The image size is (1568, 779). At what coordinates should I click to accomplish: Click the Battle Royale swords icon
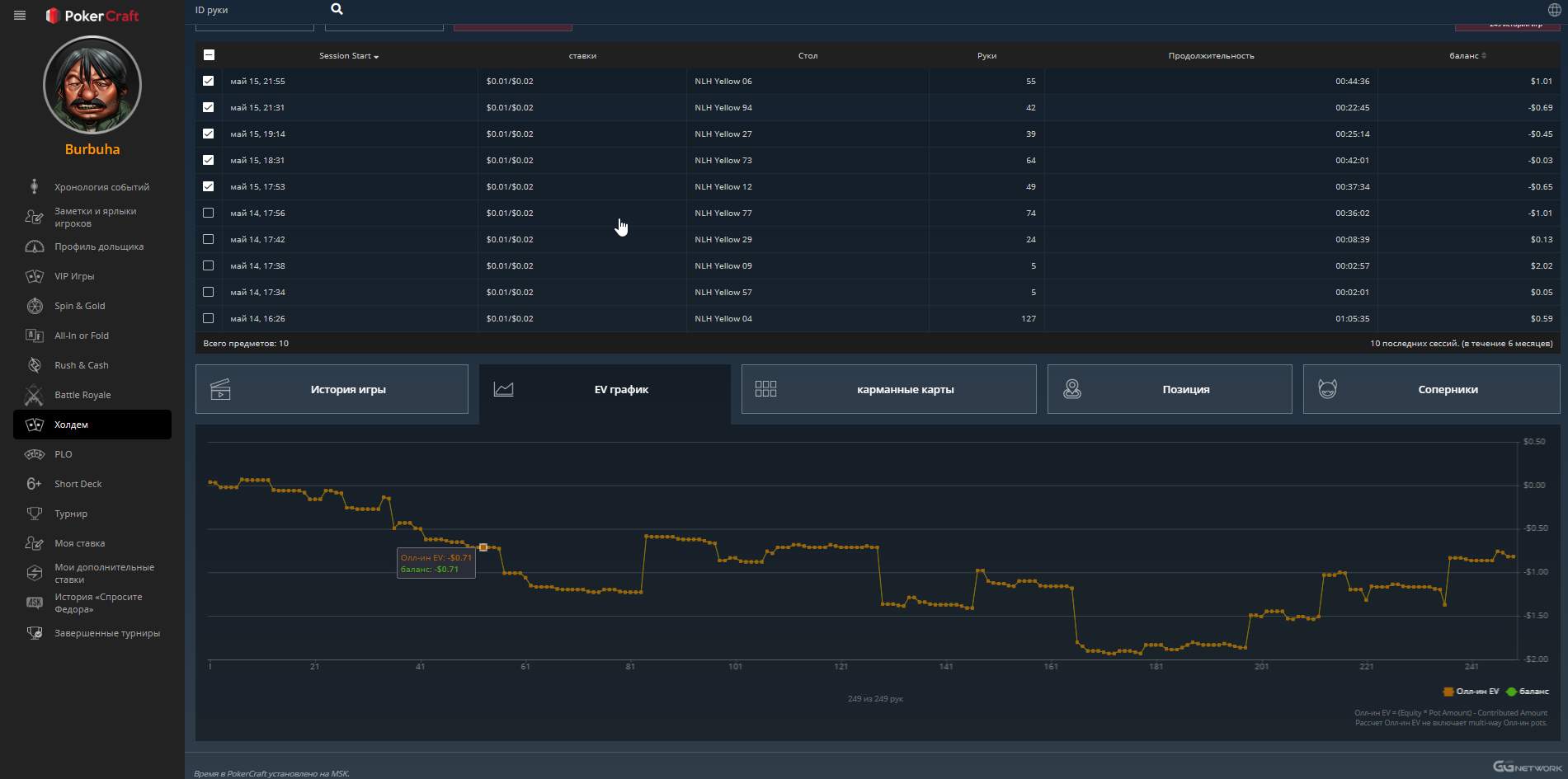(34, 395)
